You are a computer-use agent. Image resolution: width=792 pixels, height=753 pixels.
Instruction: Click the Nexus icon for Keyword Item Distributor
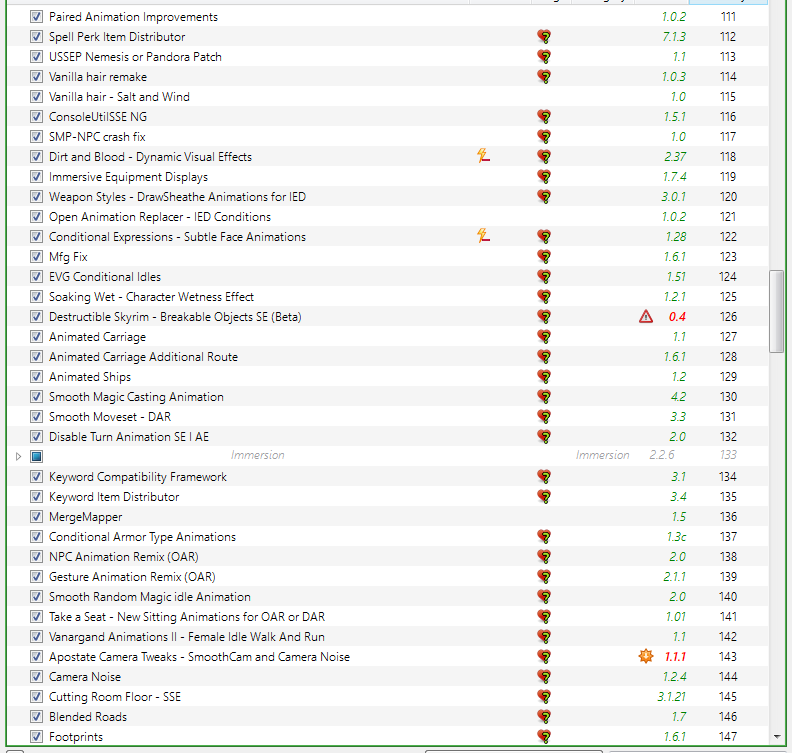(x=544, y=497)
